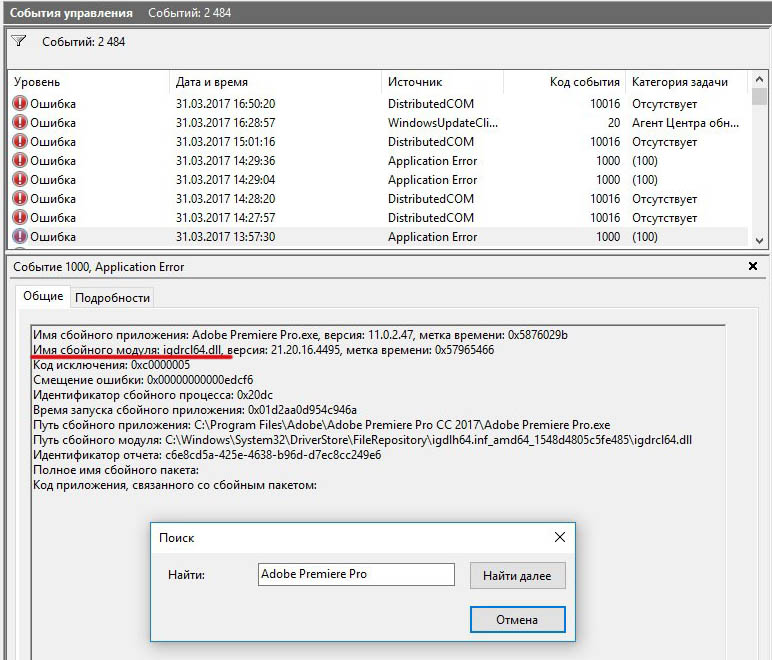772x660 pixels.
Task: Click Имя сбойного приложения line
Action: 300,335
